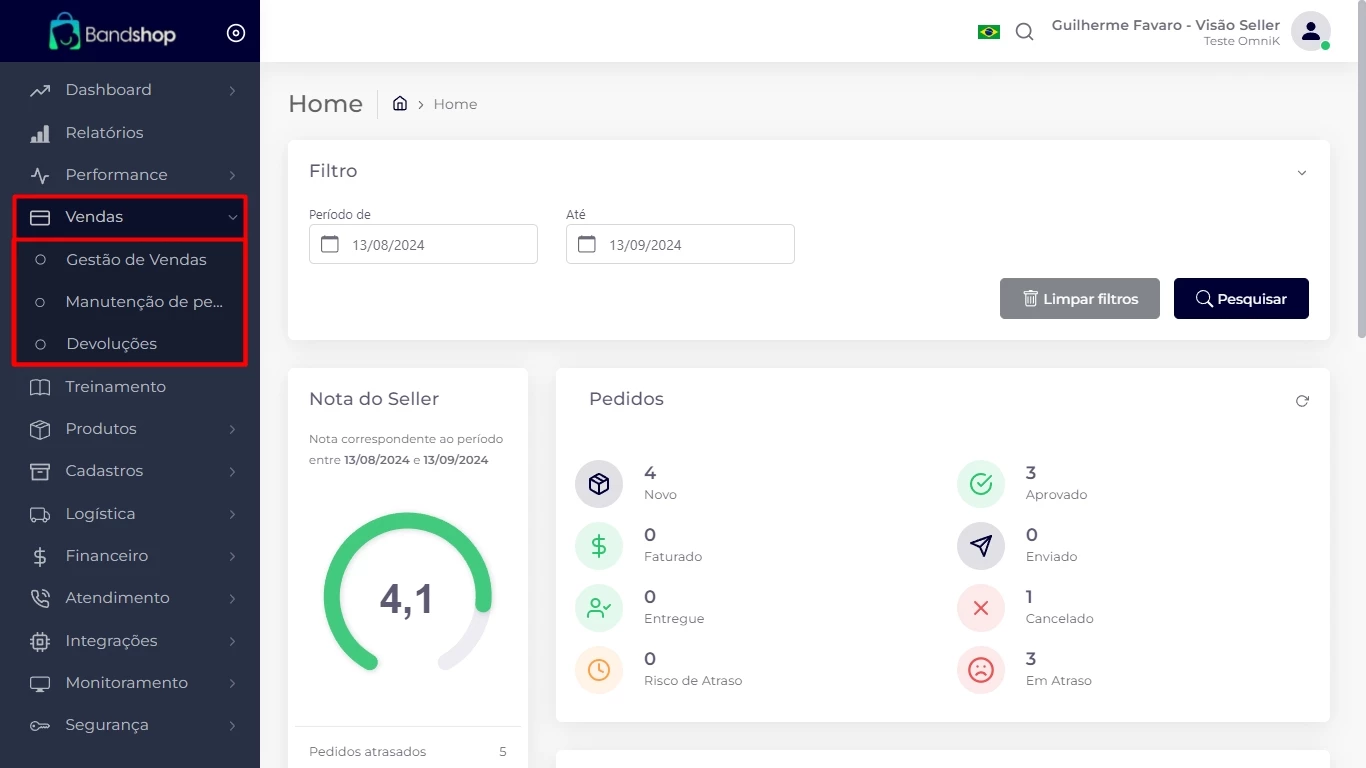Toggle the sidebar pin circle icon
Screen dimensions: 1366x768
coord(236,33)
